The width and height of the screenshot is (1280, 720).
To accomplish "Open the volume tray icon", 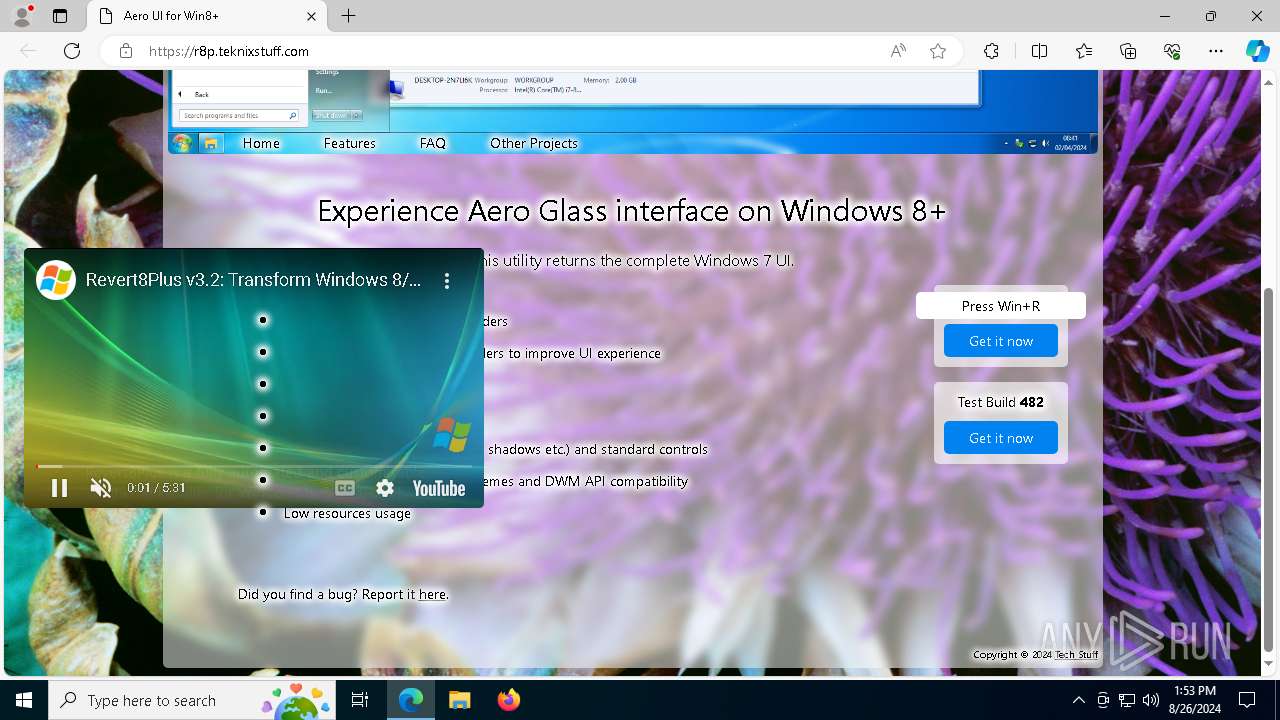I will 1151,700.
